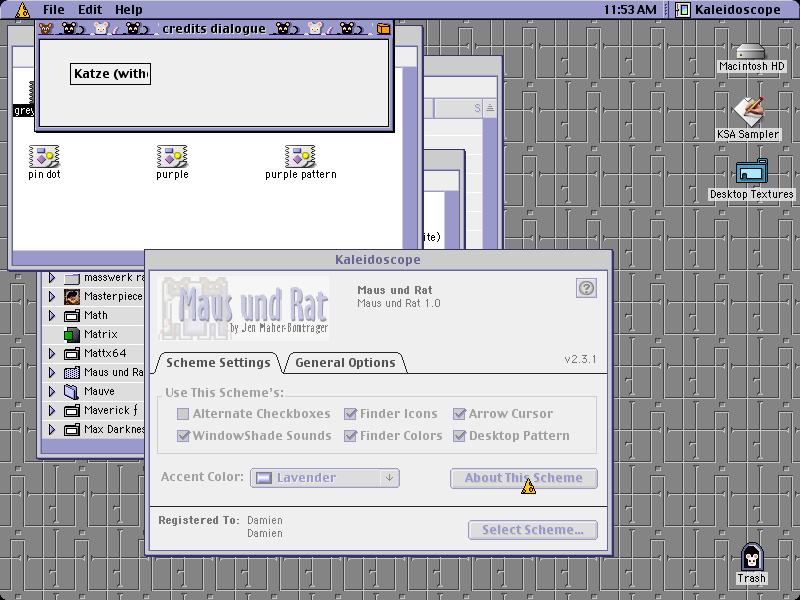Screen dimensions: 800x600
Task: Open the Macintosh HD drive icon
Action: pos(751,52)
